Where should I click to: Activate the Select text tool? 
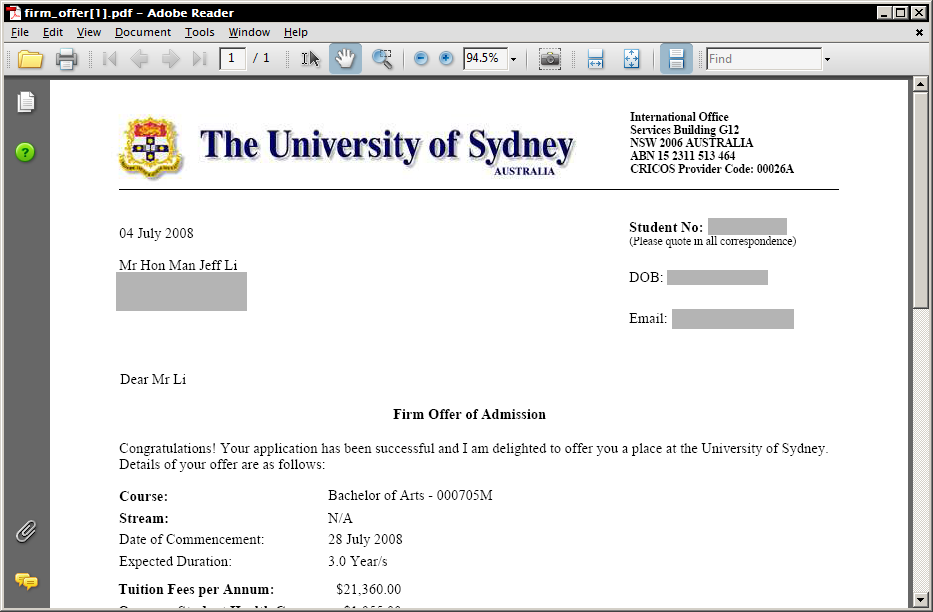click(x=311, y=59)
